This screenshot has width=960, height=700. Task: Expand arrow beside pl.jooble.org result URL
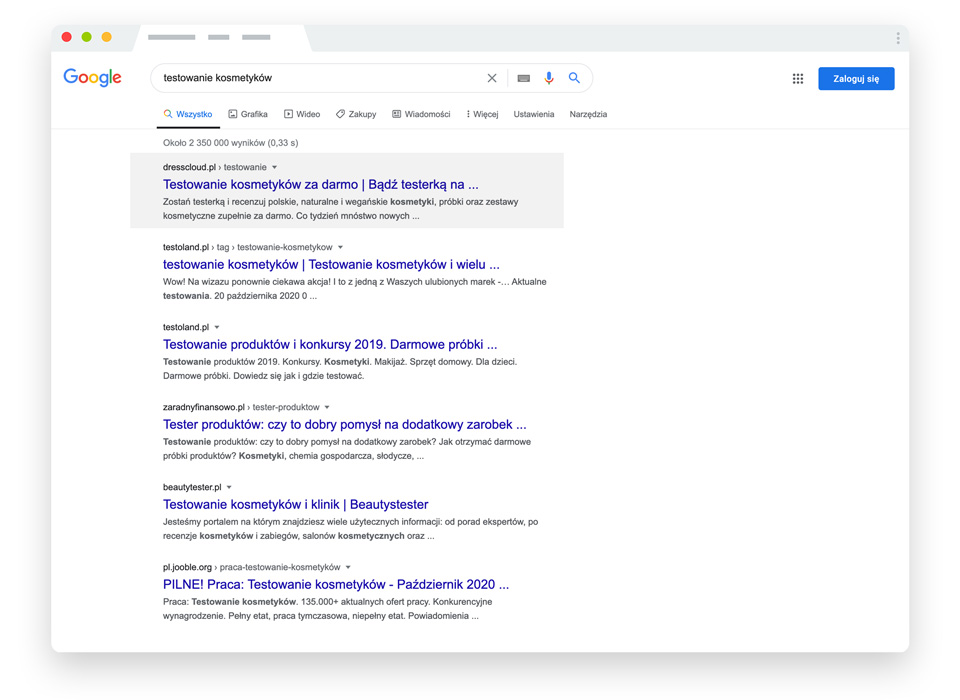pos(348,567)
